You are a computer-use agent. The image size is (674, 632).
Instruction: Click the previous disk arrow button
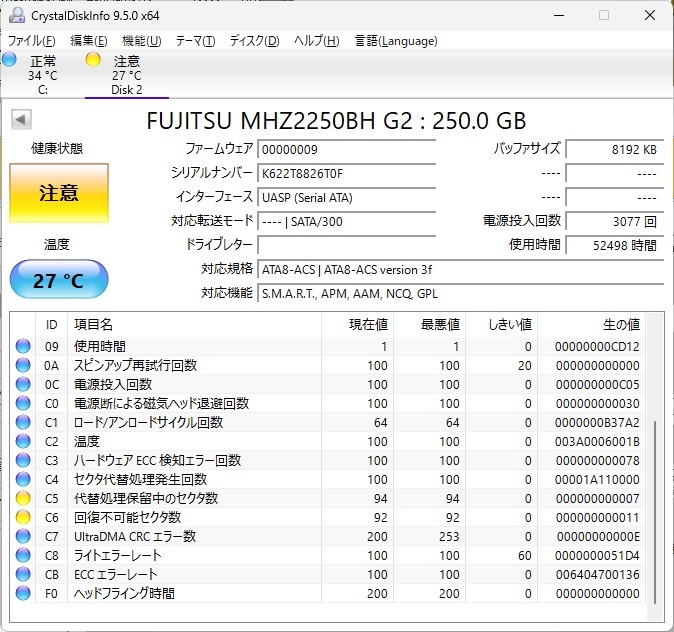point(21,120)
